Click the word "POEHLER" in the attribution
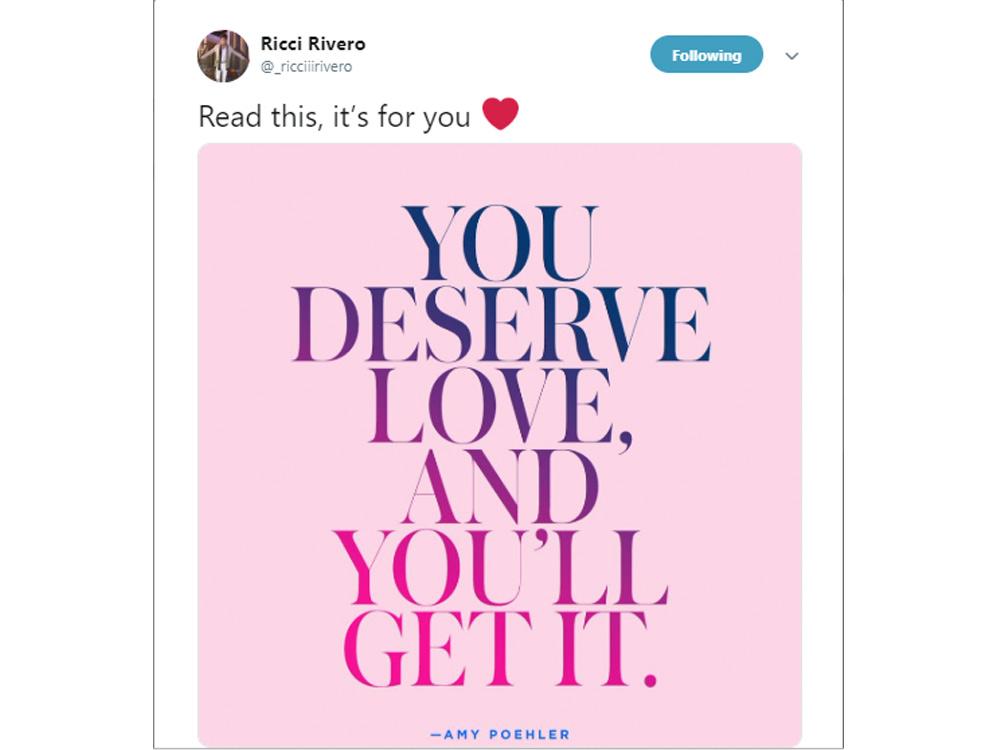This screenshot has width=1000, height=750. click(x=531, y=735)
